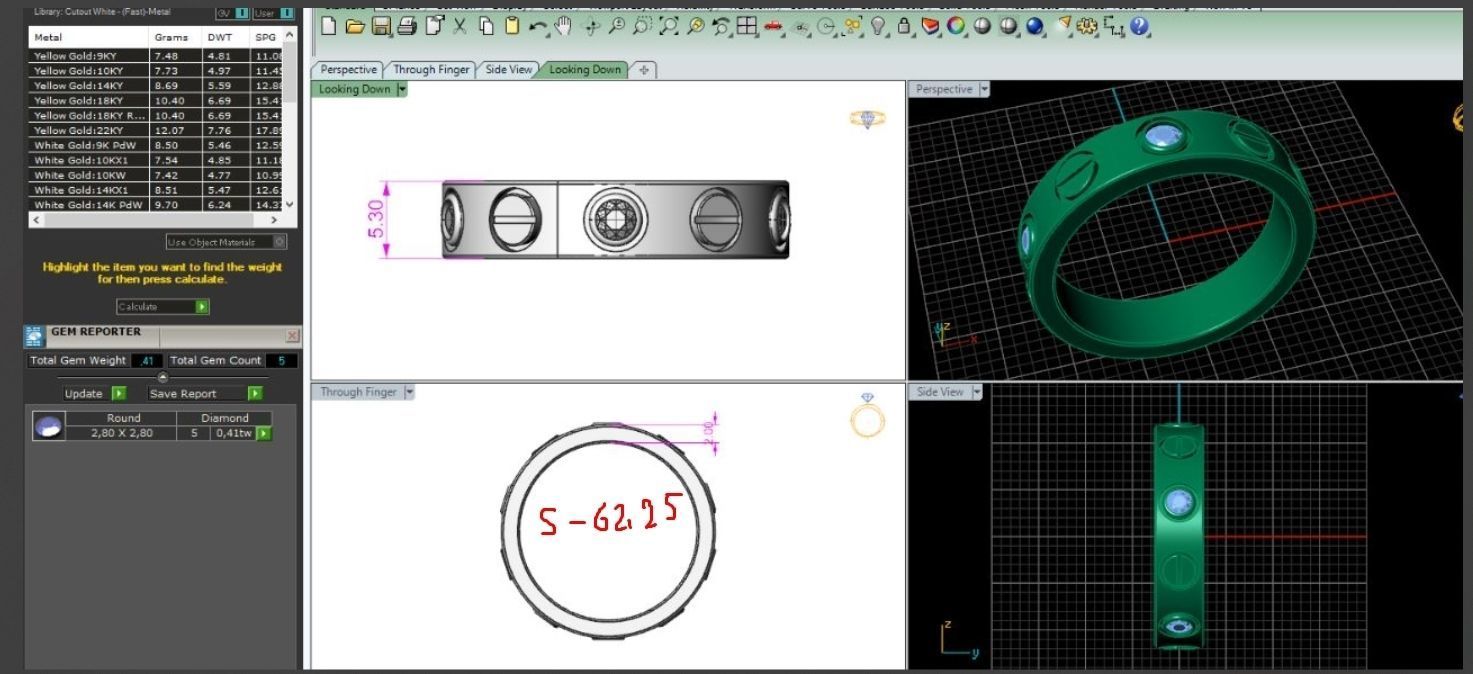Screen dimensions: 1473x674
Task: Click the DWT column header
Action: (x=227, y=37)
